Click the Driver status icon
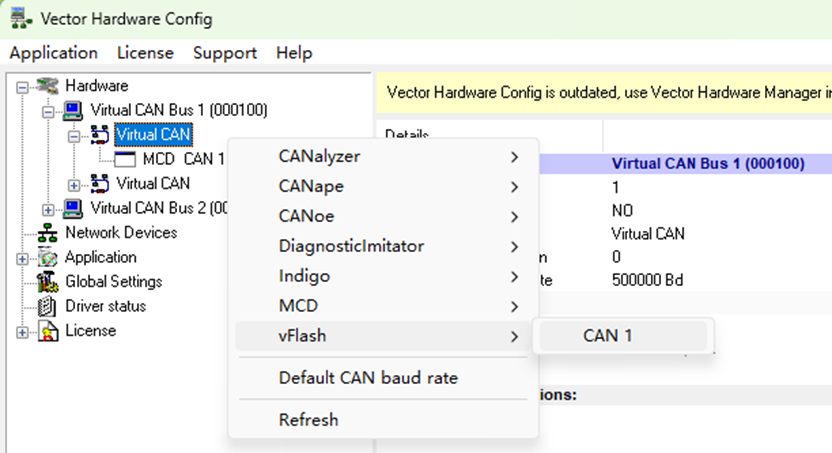This screenshot has height=453, width=832. coord(47,306)
